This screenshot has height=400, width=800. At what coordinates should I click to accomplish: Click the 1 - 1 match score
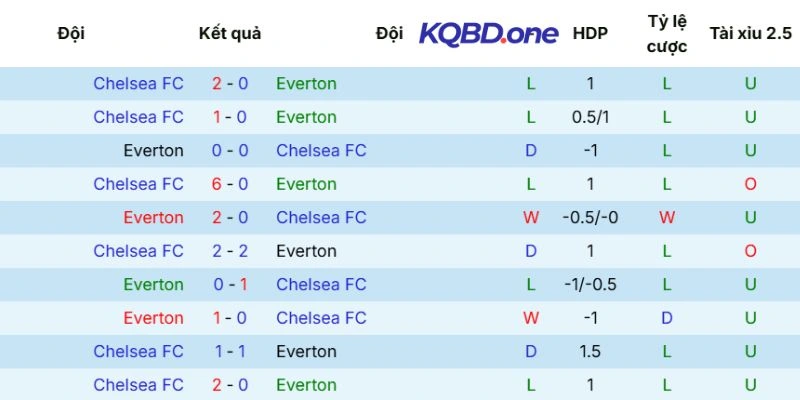(230, 351)
